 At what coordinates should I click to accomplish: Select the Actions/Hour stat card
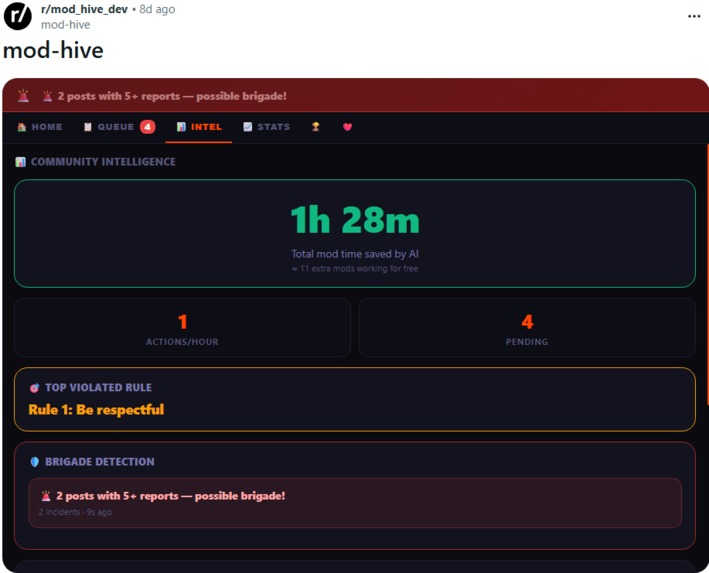point(182,328)
